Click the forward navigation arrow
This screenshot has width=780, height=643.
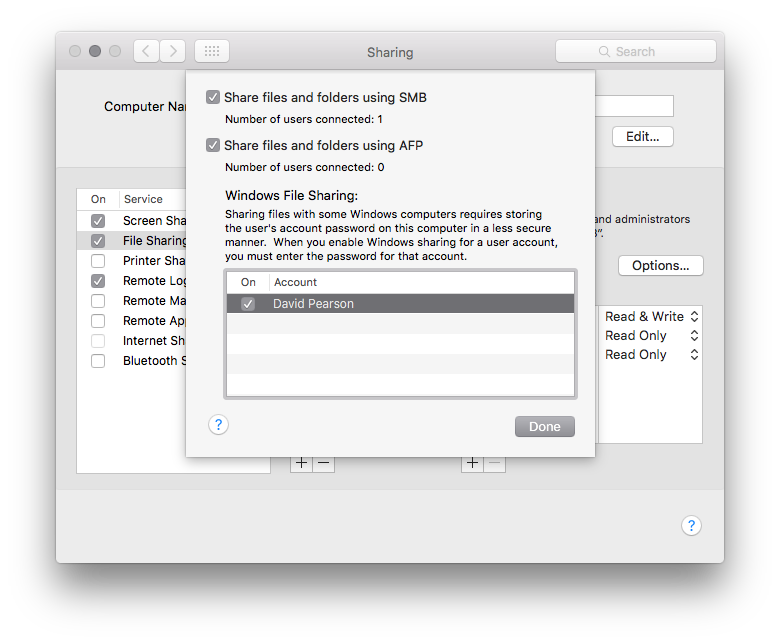(x=173, y=51)
